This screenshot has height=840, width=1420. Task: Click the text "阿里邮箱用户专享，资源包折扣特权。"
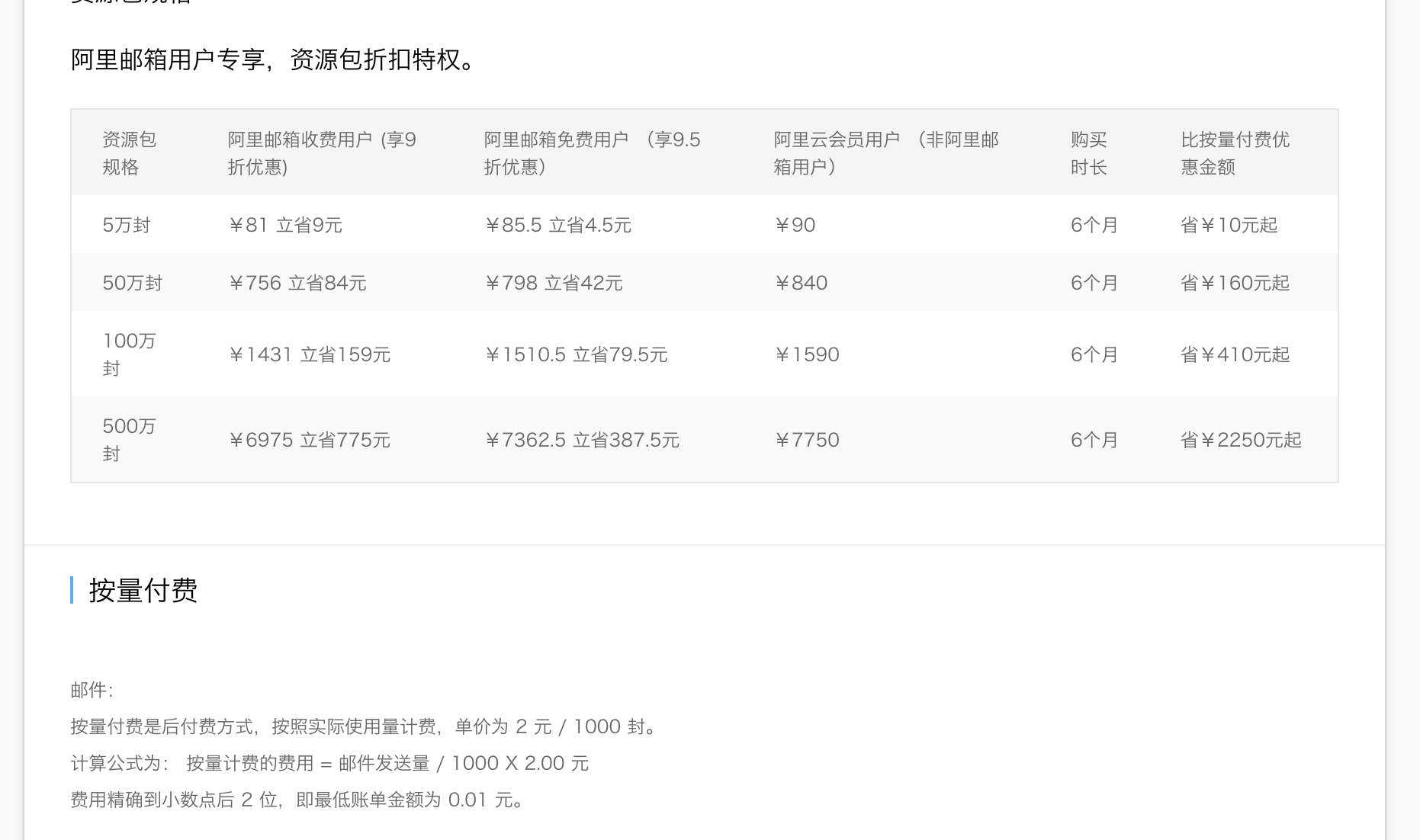272,59
